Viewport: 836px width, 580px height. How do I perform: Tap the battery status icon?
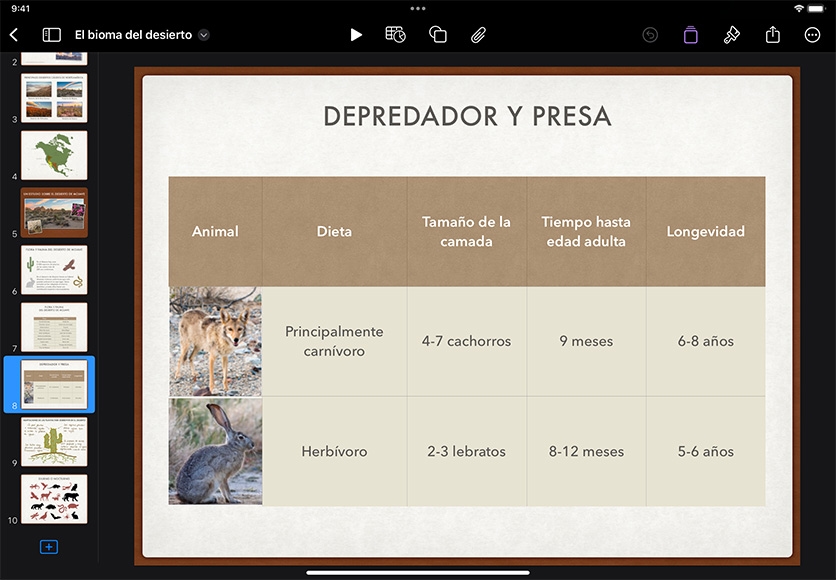click(817, 9)
